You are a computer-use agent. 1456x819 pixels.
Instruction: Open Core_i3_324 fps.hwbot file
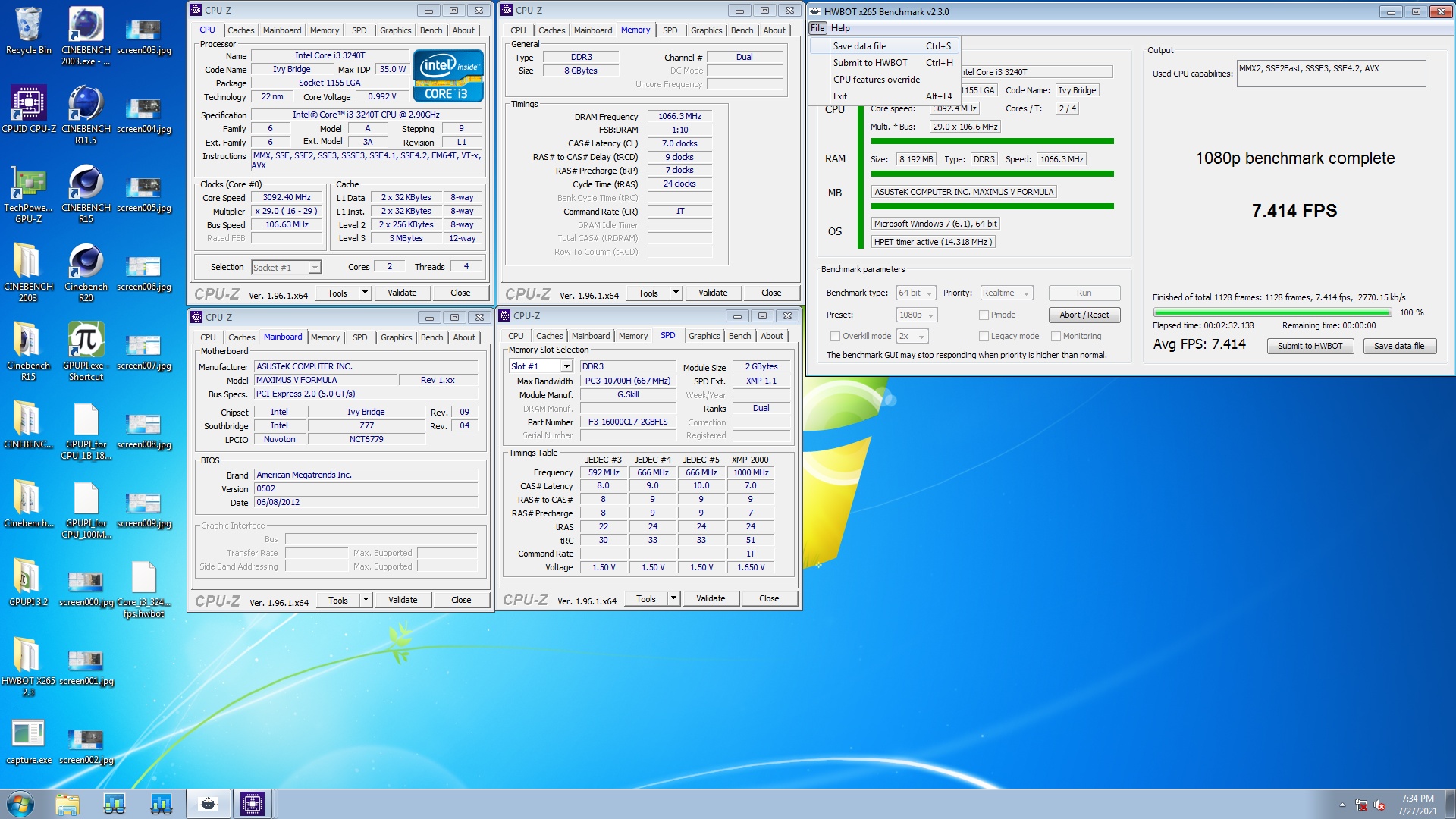[x=143, y=589]
